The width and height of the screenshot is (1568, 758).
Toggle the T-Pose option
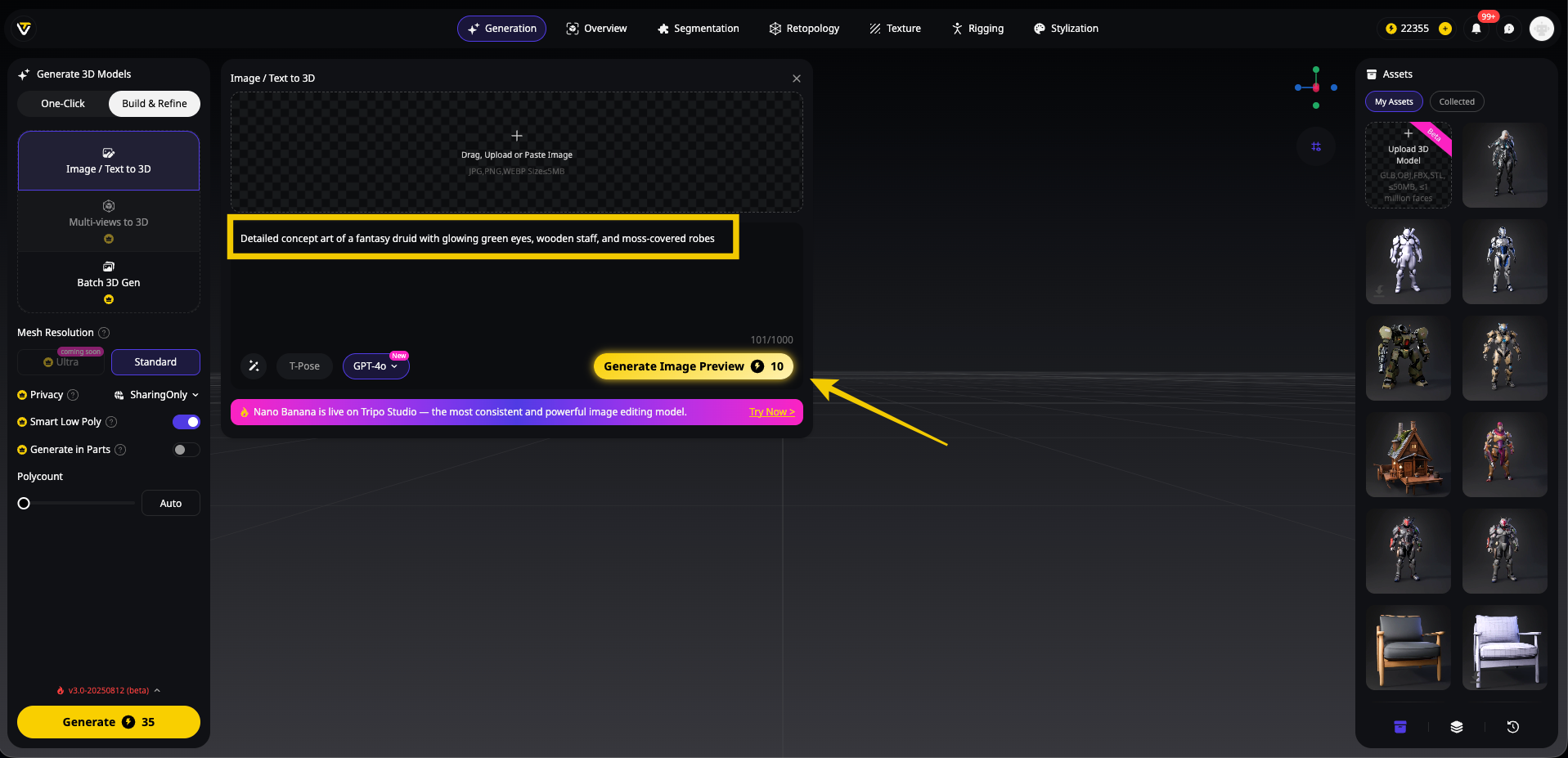tap(304, 366)
